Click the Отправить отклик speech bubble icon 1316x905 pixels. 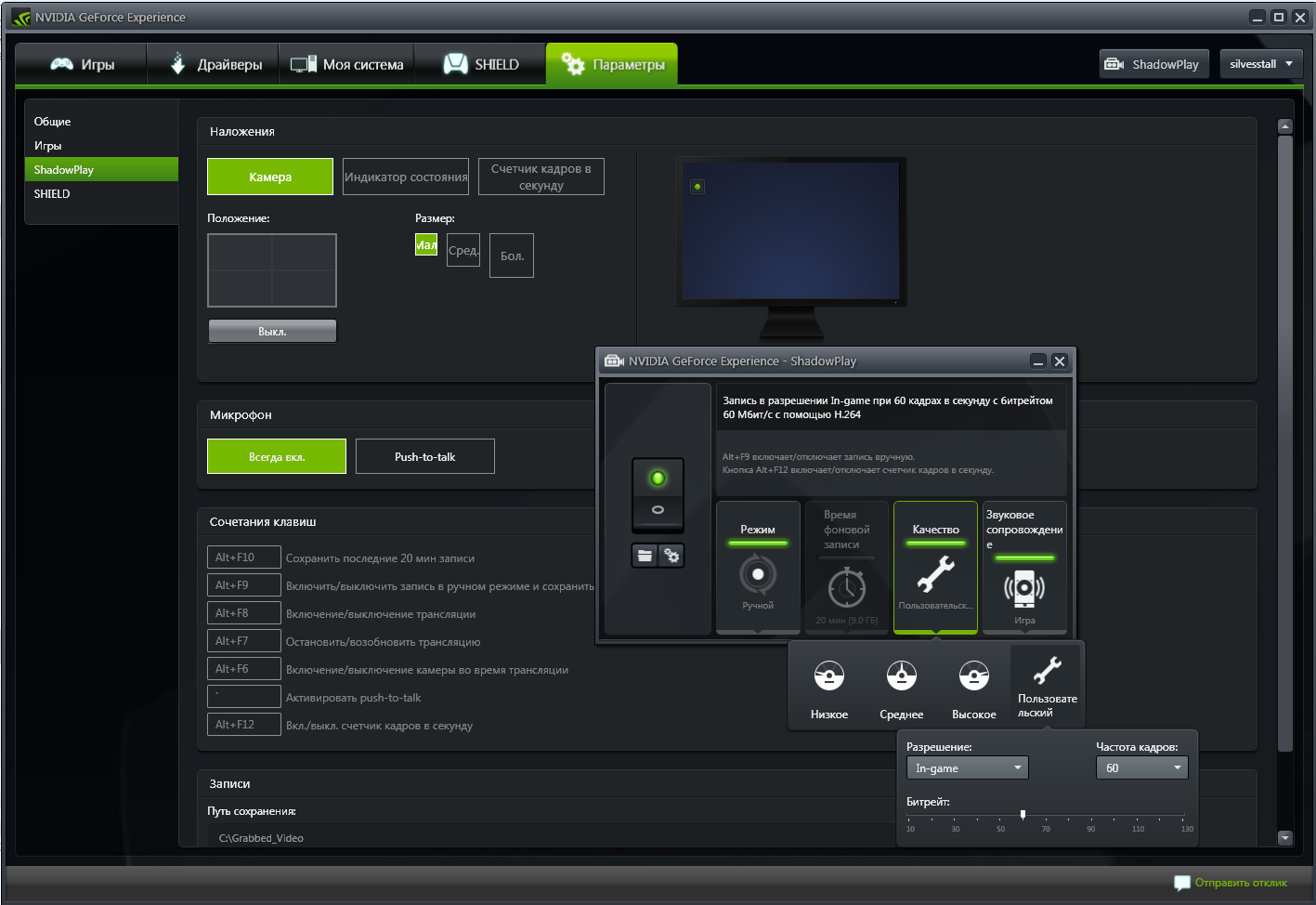pos(1182,883)
